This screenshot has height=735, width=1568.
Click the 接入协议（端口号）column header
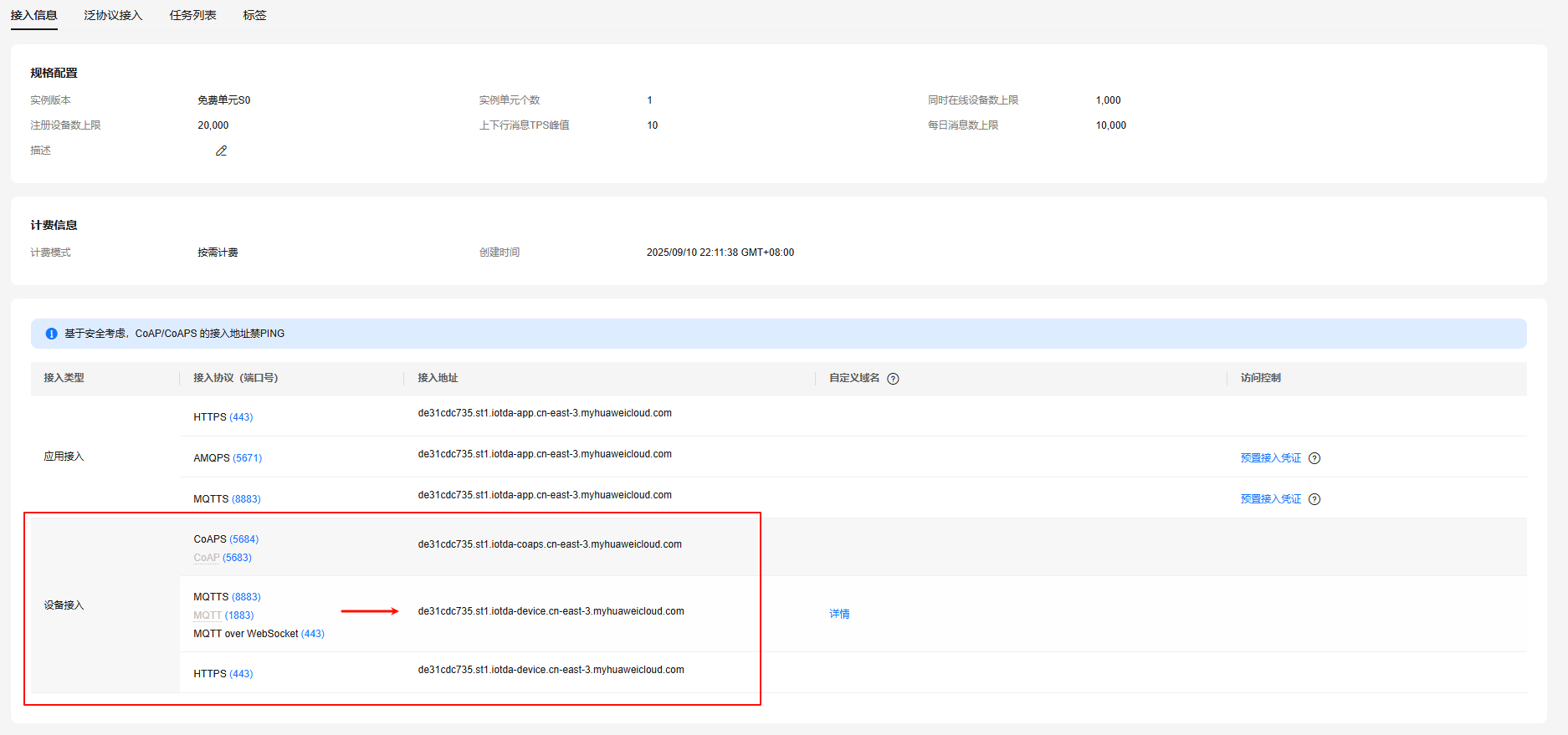[x=235, y=378]
